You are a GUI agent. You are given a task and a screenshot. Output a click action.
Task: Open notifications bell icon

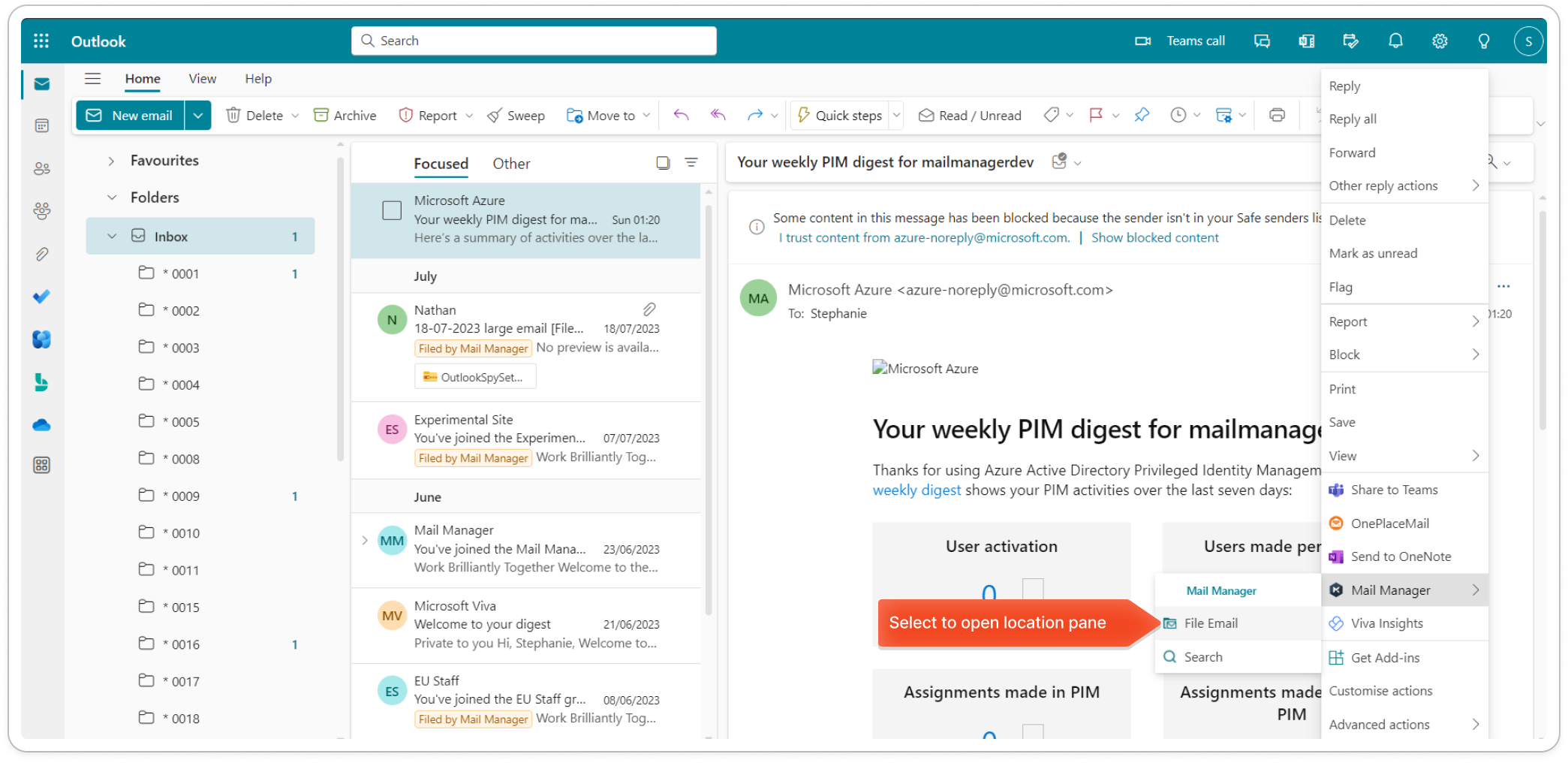pos(1395,41)
